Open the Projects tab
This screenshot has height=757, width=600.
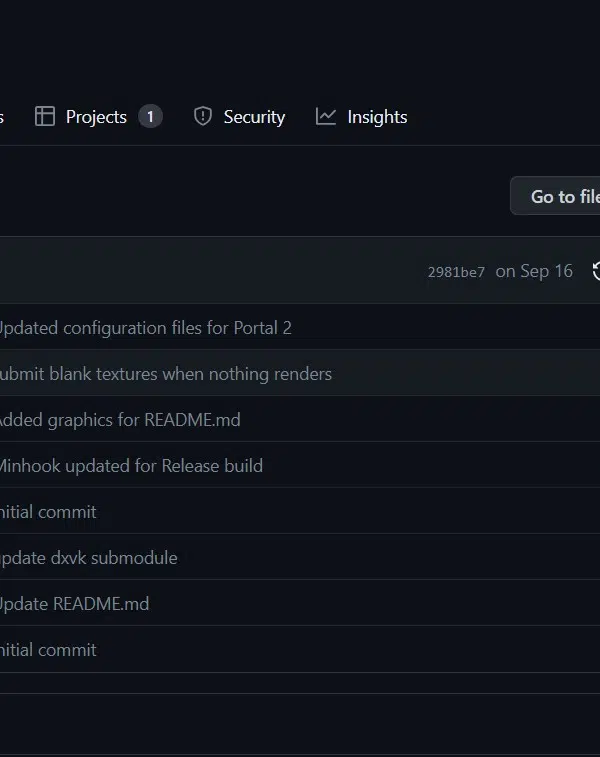pyautogui.click(x=98, y=116)
